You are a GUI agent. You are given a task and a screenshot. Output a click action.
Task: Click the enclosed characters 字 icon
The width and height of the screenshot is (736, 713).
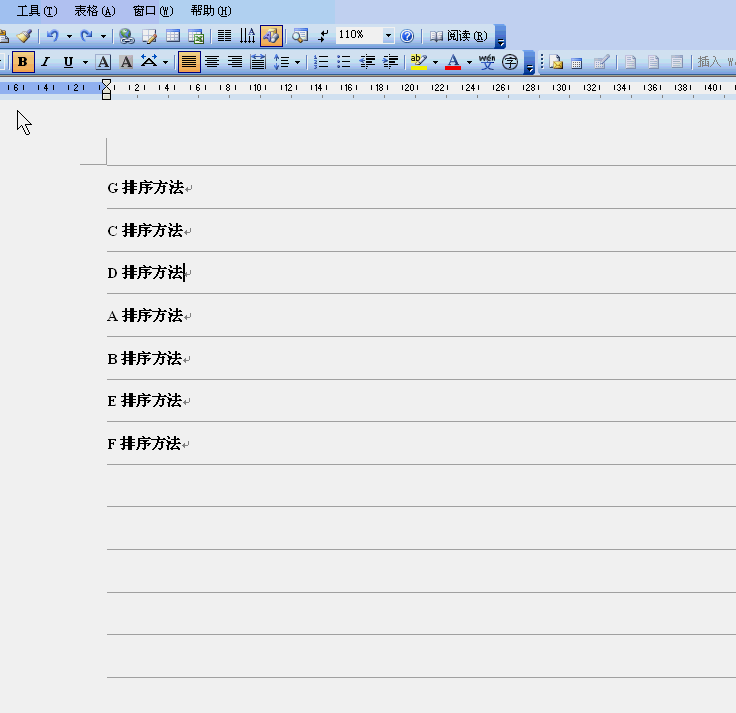[510, 62]
